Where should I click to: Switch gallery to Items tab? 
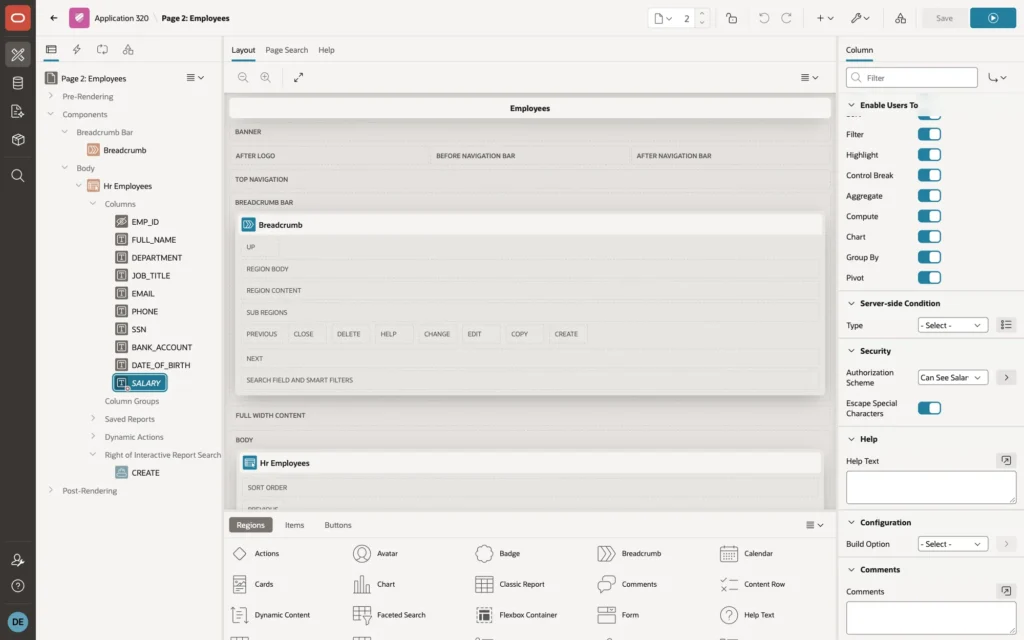pyautogui.click(x=295, y=525)
